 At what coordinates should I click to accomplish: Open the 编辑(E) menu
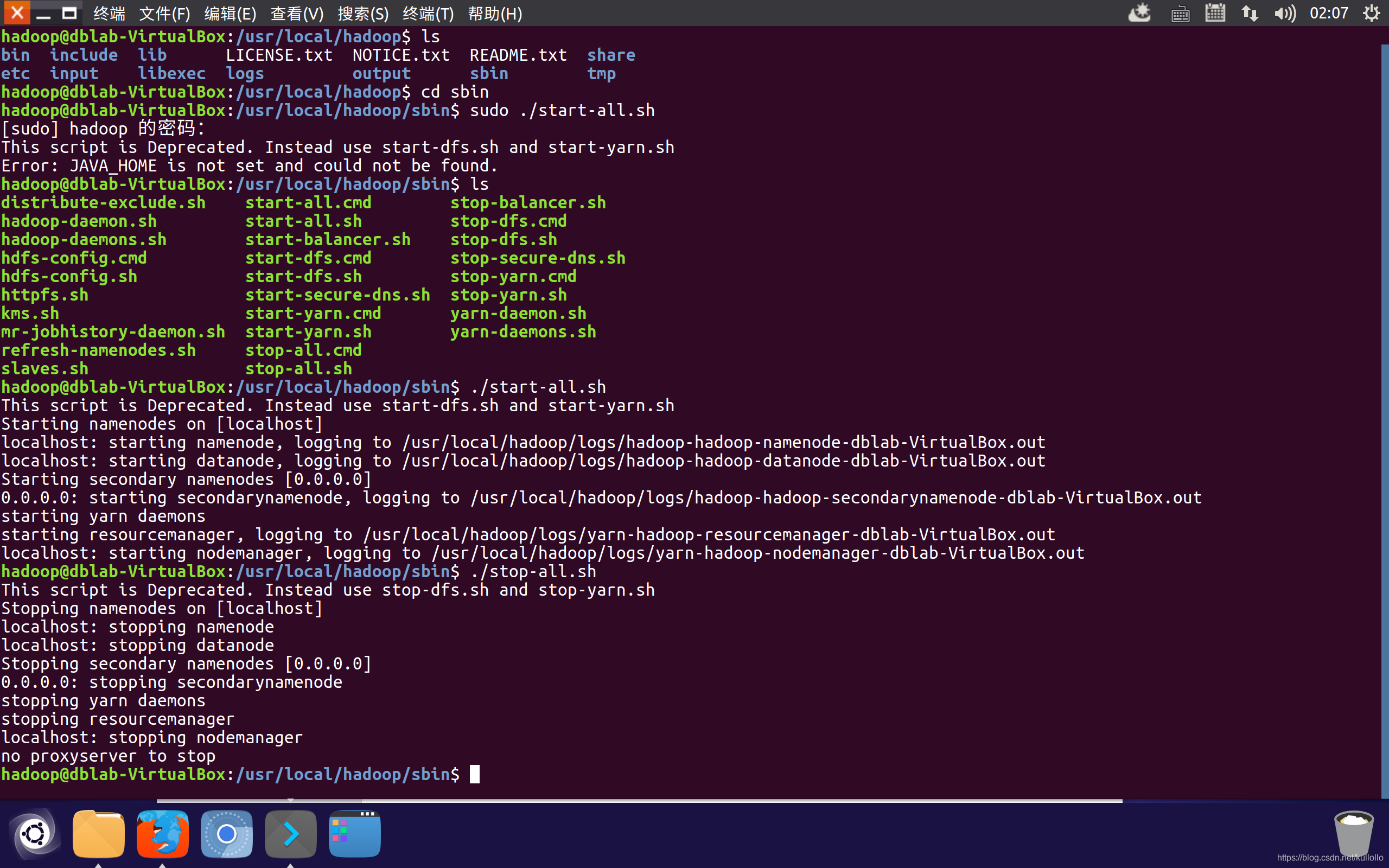tap(230, 13)
